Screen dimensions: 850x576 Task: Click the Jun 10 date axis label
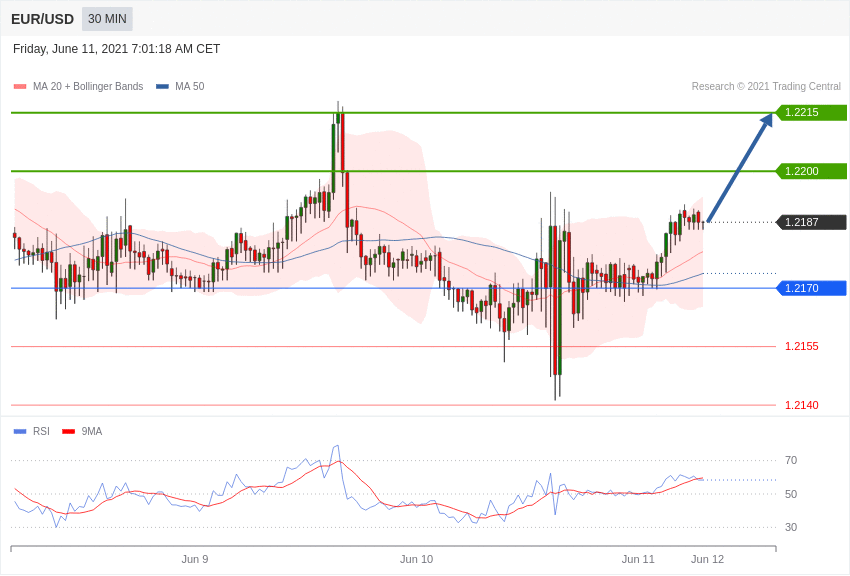[x=416, y=560]
